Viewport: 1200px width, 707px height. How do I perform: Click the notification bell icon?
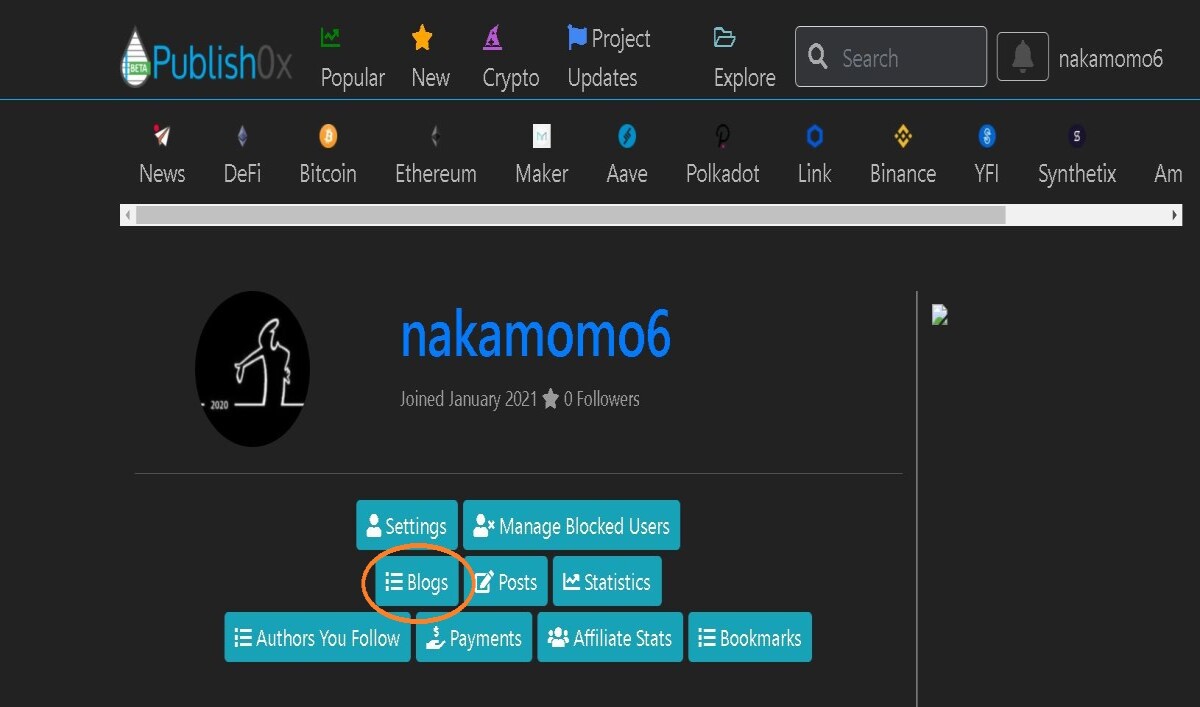[x=1022, y=57]
